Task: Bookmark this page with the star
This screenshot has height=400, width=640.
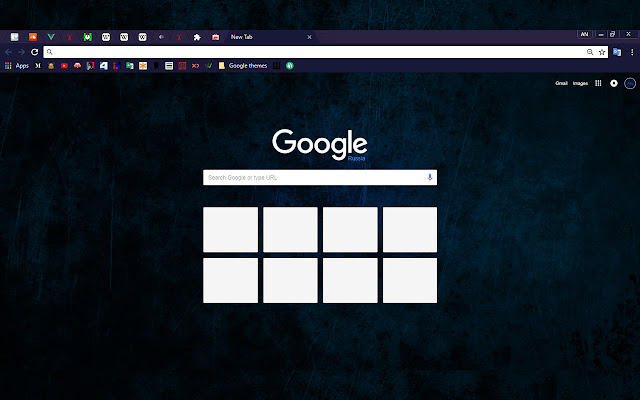Action: (x=602, y=52)
